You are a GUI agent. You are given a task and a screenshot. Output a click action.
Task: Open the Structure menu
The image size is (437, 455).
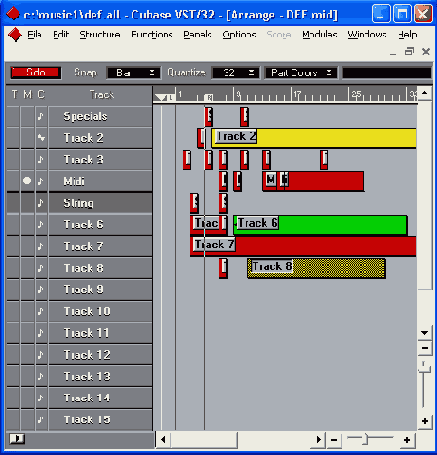[x=100, y=35]
